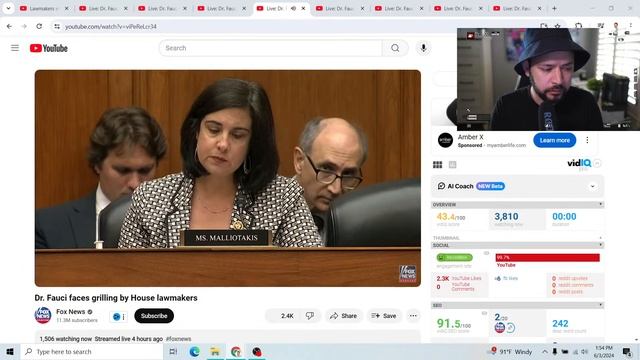Open more actions three-dot menu under video

click(x=413, y=316)
